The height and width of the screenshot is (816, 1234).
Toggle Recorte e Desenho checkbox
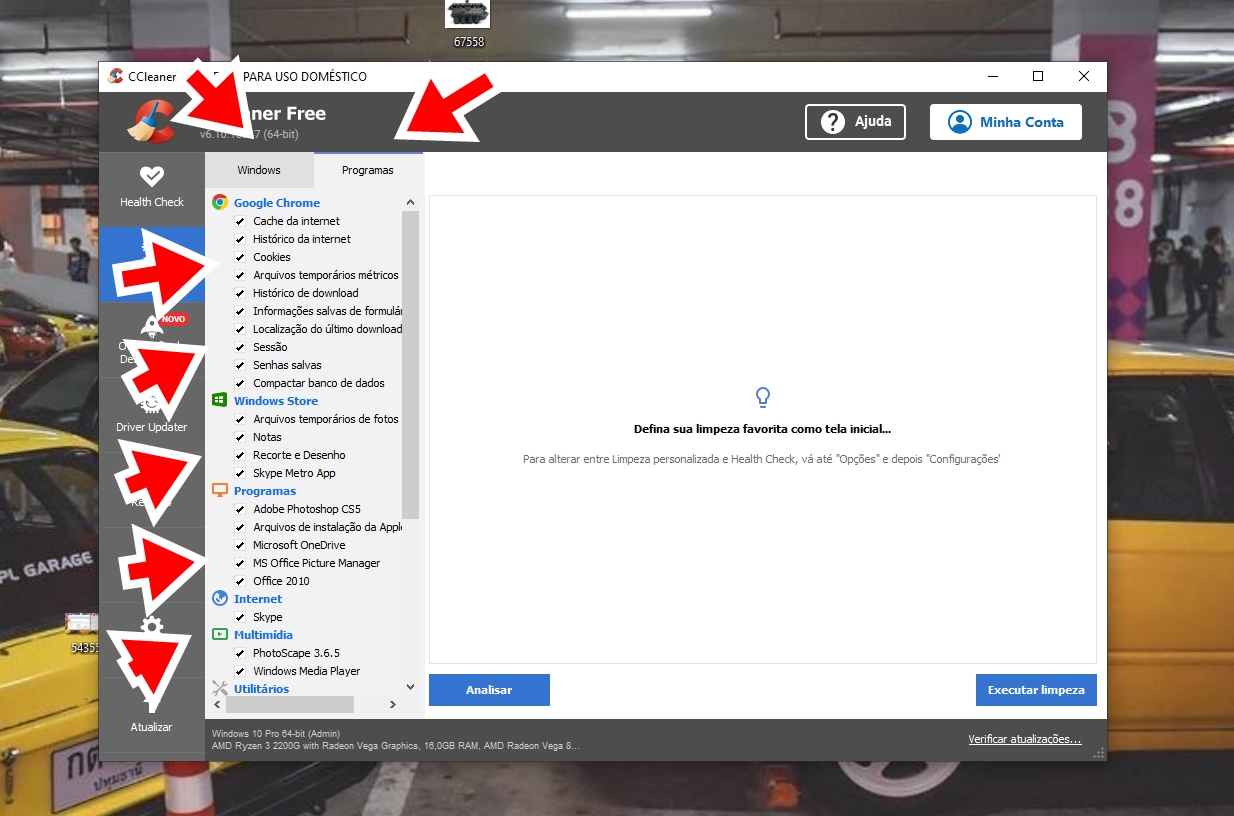tap(240, 455)
